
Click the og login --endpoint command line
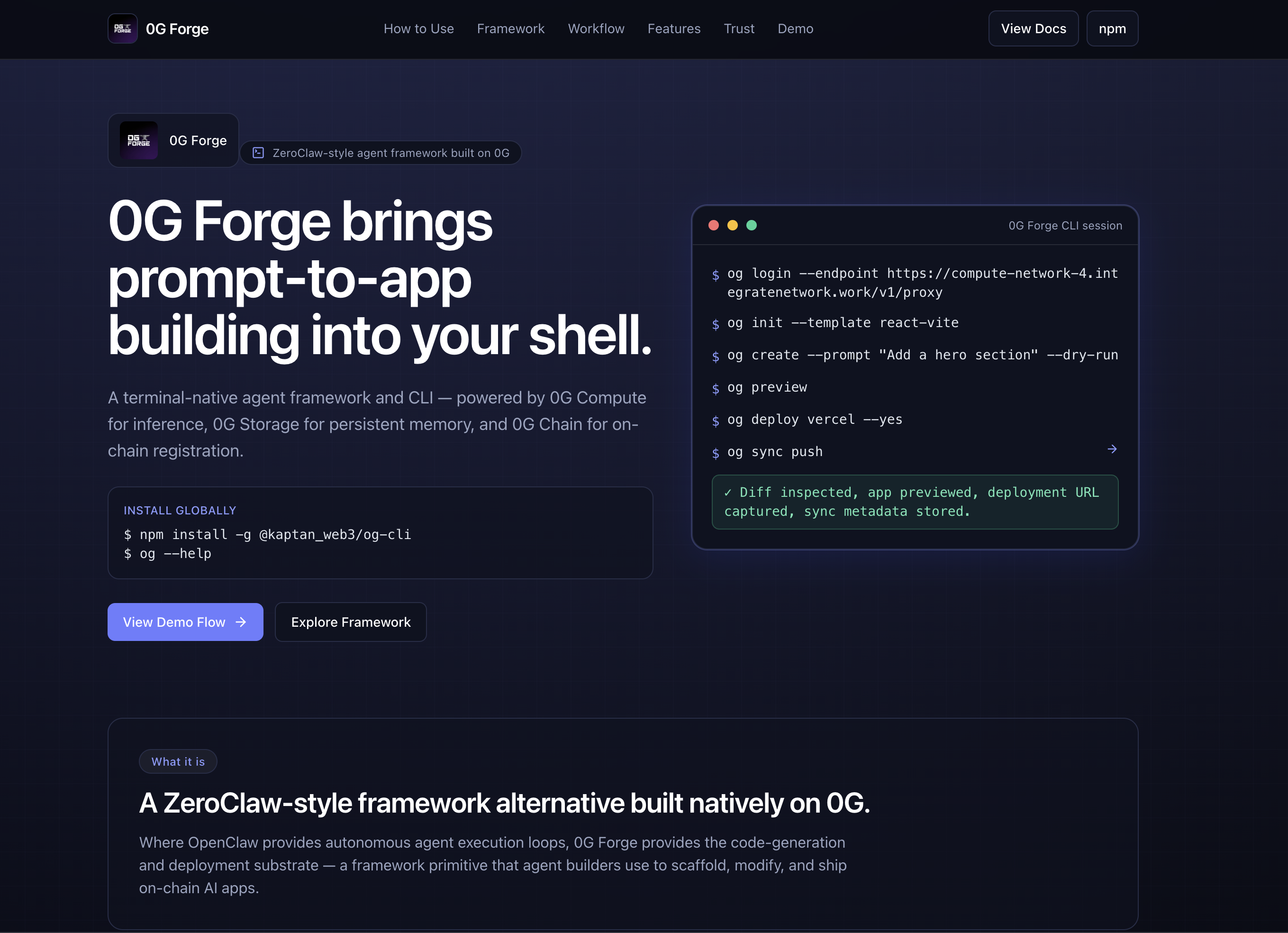[915, 283]
